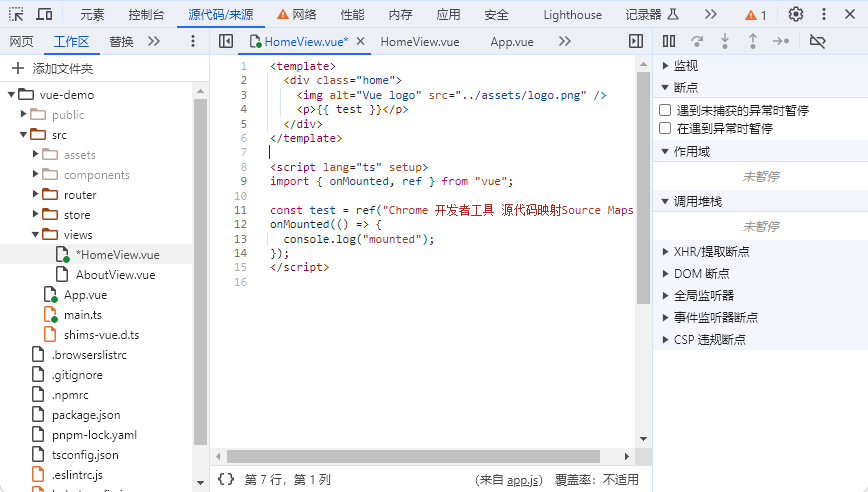The width and height of the screenshot is (868, 492).
Task: Expand the store folder arrow
Action: click(x=35, y=214)
